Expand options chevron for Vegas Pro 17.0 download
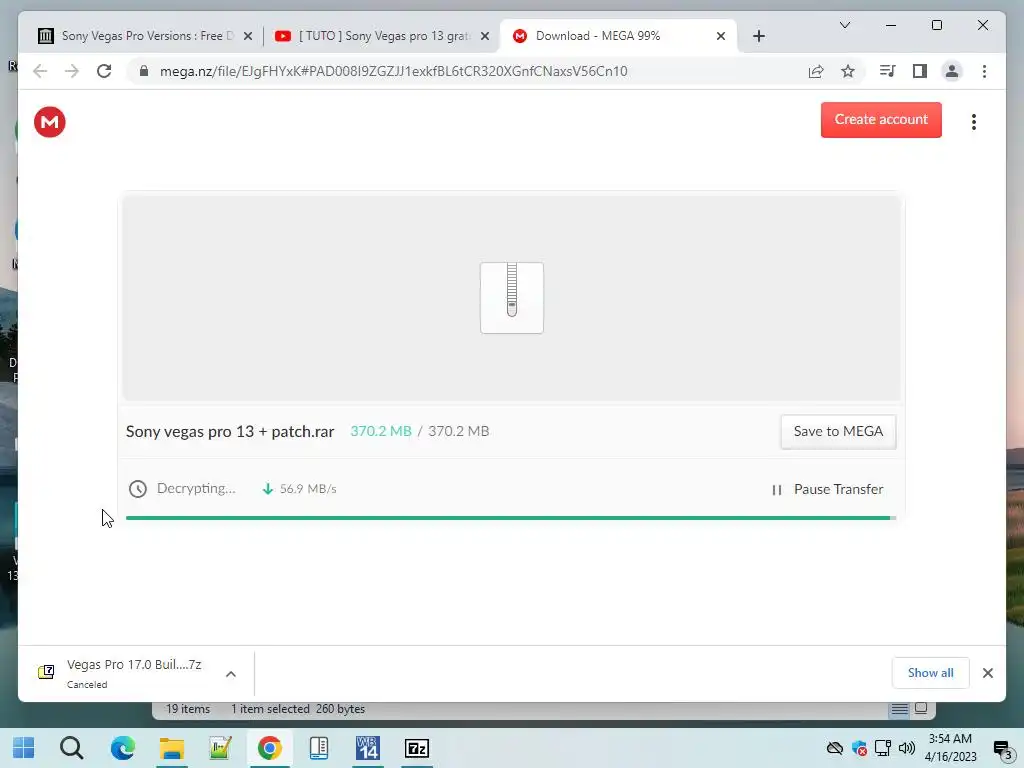This screenshot has height=768, width=1024. 231,674
